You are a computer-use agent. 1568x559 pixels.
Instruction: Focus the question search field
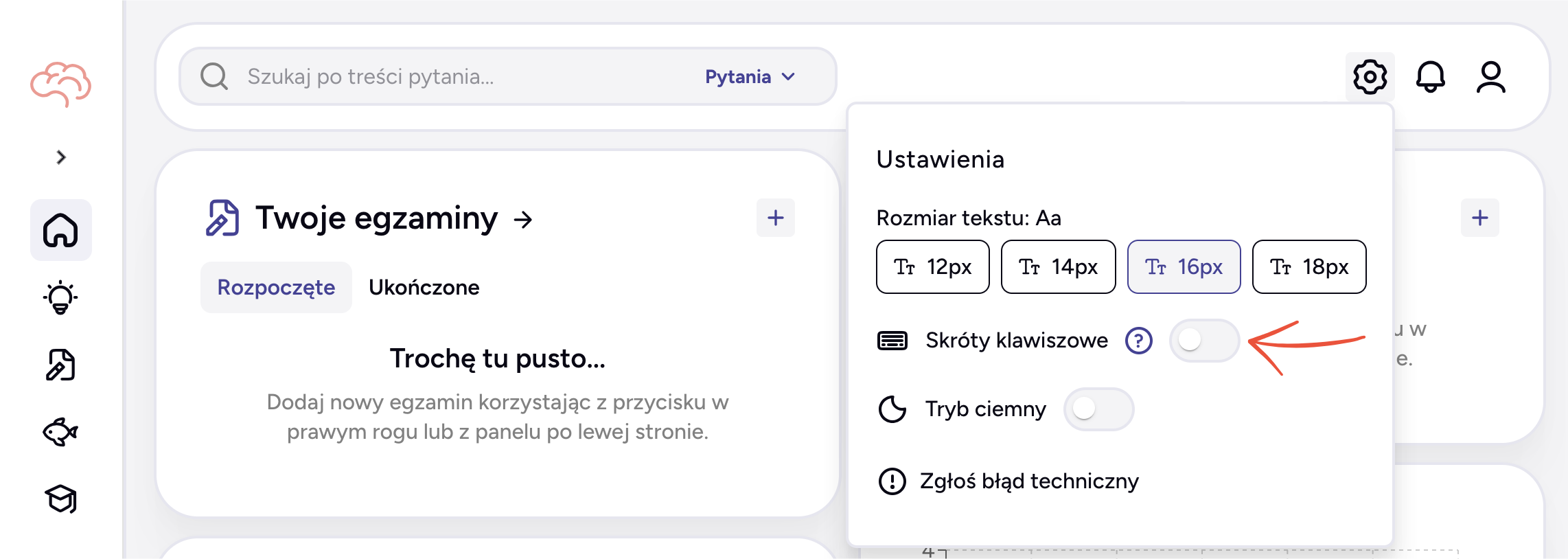click(508, 76)
